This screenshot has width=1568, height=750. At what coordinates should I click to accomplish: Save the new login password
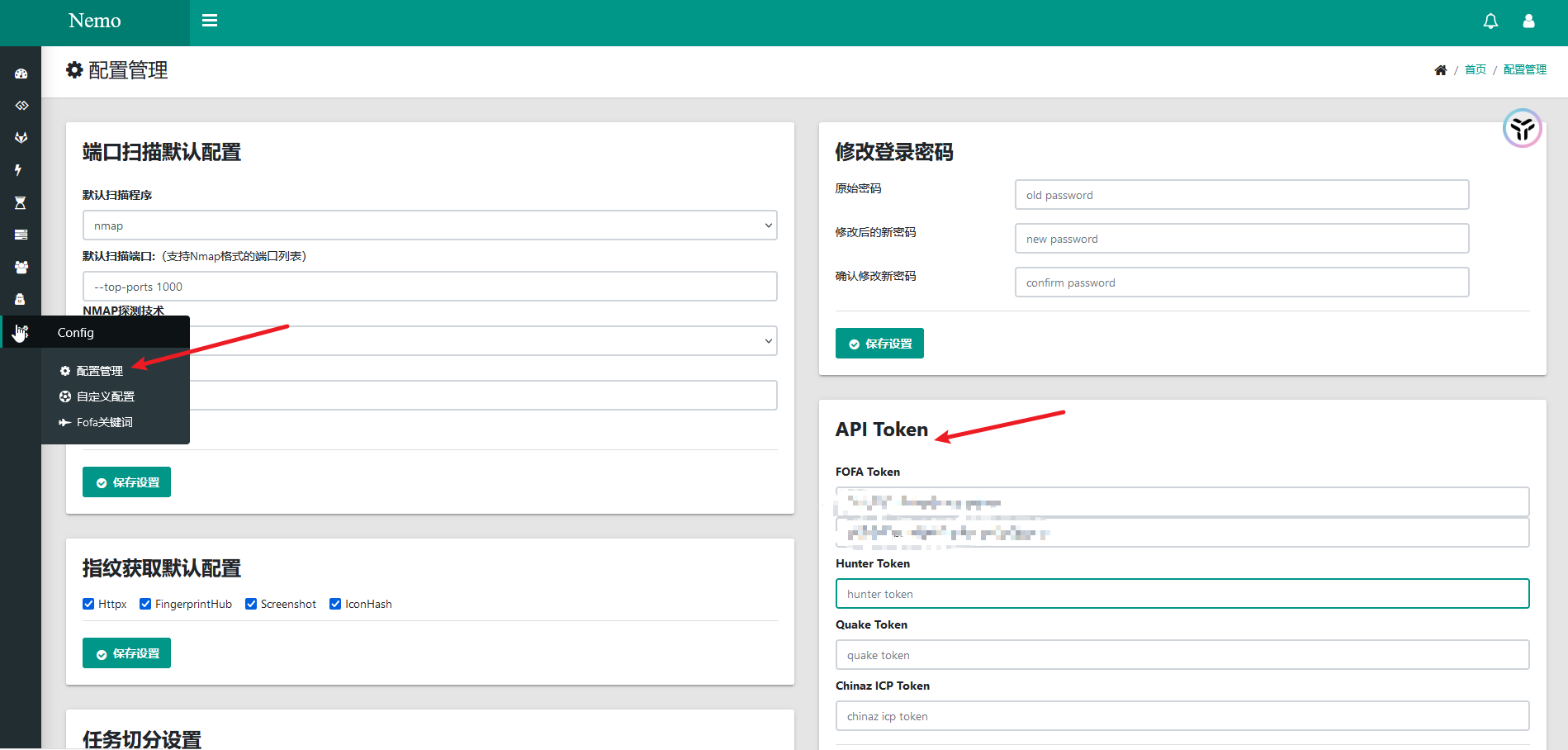pos(879,344)
